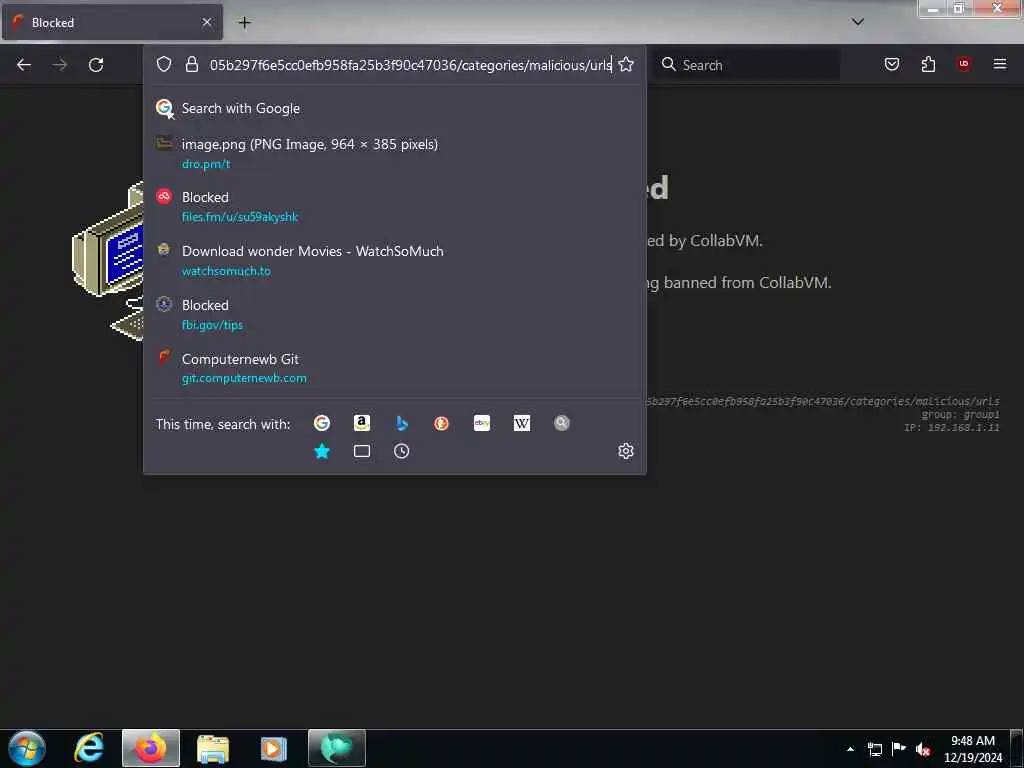Switch to Firefox taskbar button
Screen dimensions: 1024x768
[150, 748]
